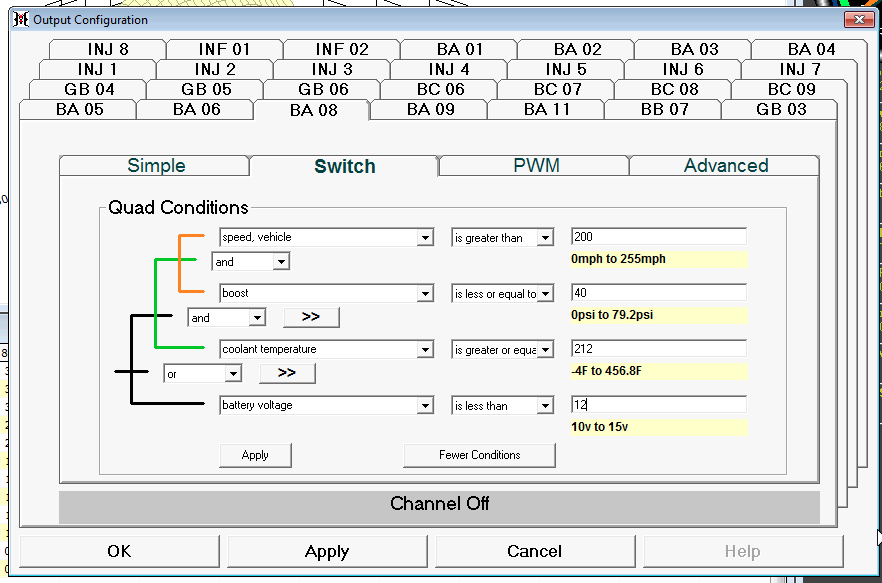The width and height of the screenshot is (882, 583).
Task: Expand the 'or' logic operator dropdown
Action: point(233,374)
